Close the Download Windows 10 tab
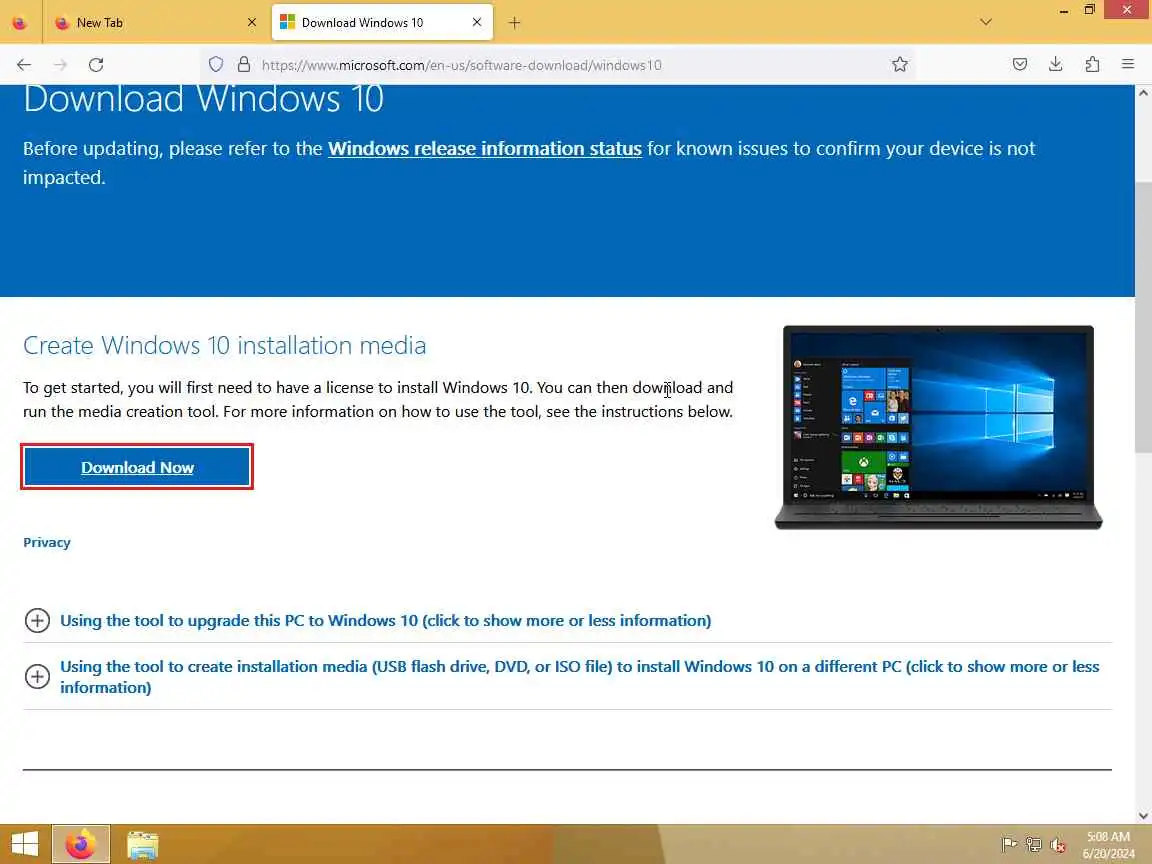The image size is (1152, 864). pyautogui.click(x=477, y=23)
